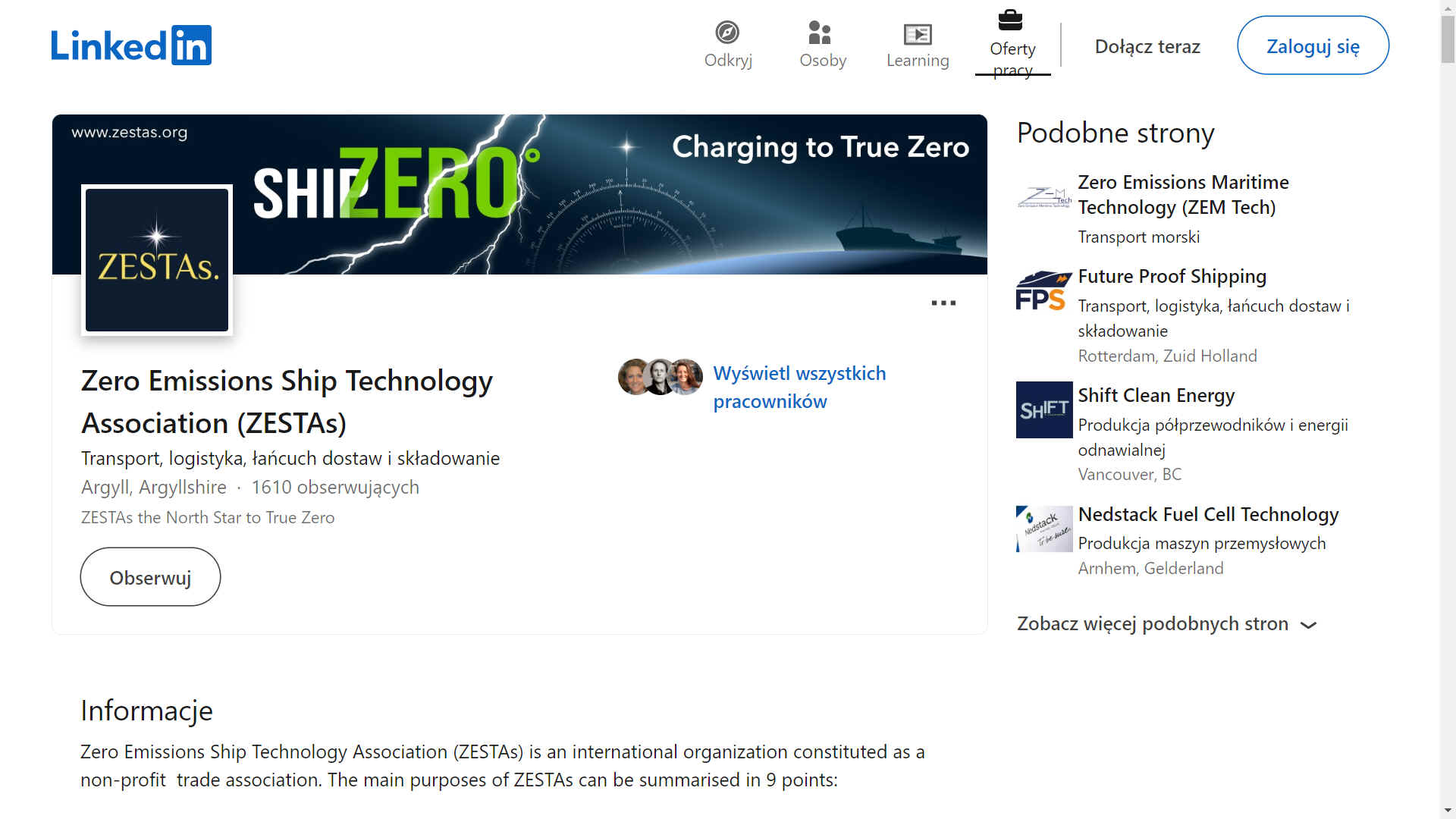Click the LinkedIn logo
The image size is (1456, 819).
click(131, 45)
